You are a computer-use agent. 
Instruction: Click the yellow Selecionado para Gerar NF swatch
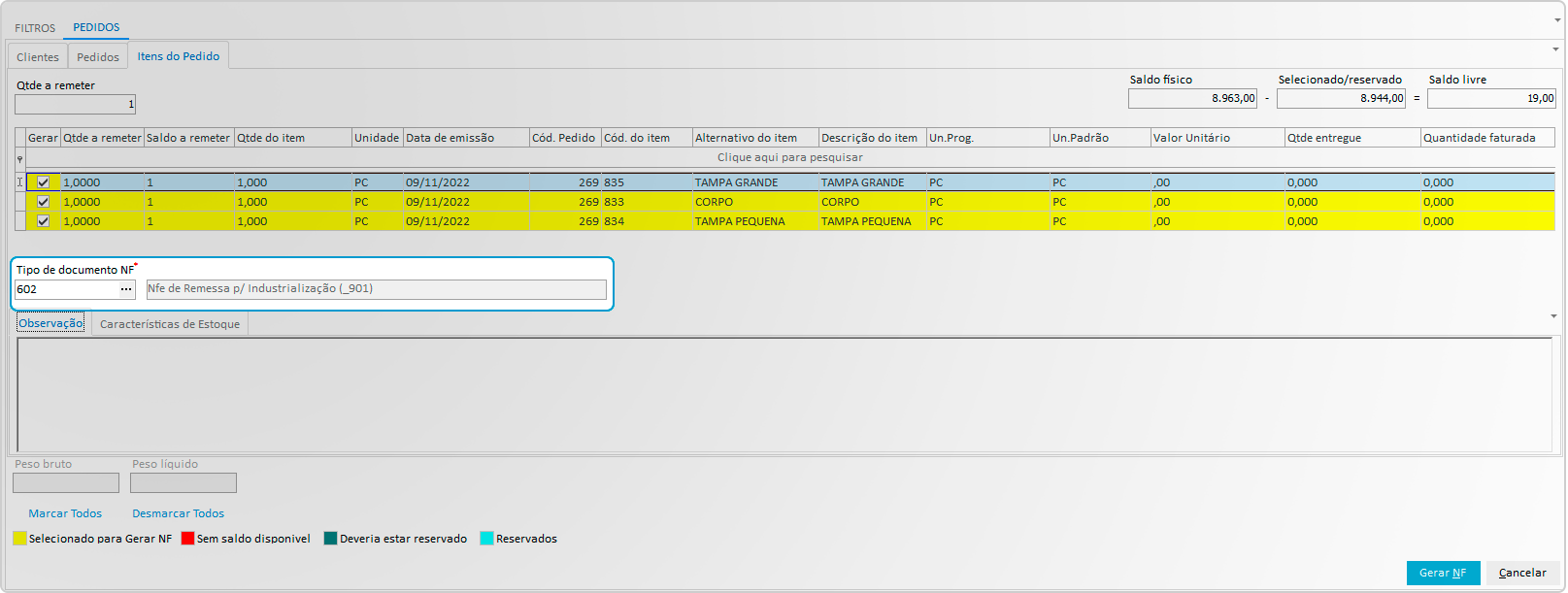pyautogui.click(x=19, y=539)
